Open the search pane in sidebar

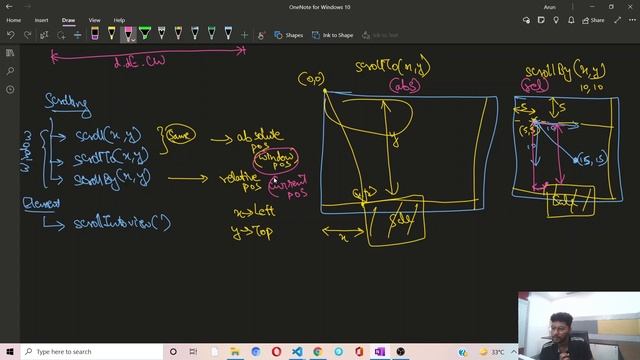(x=10, y=71)
